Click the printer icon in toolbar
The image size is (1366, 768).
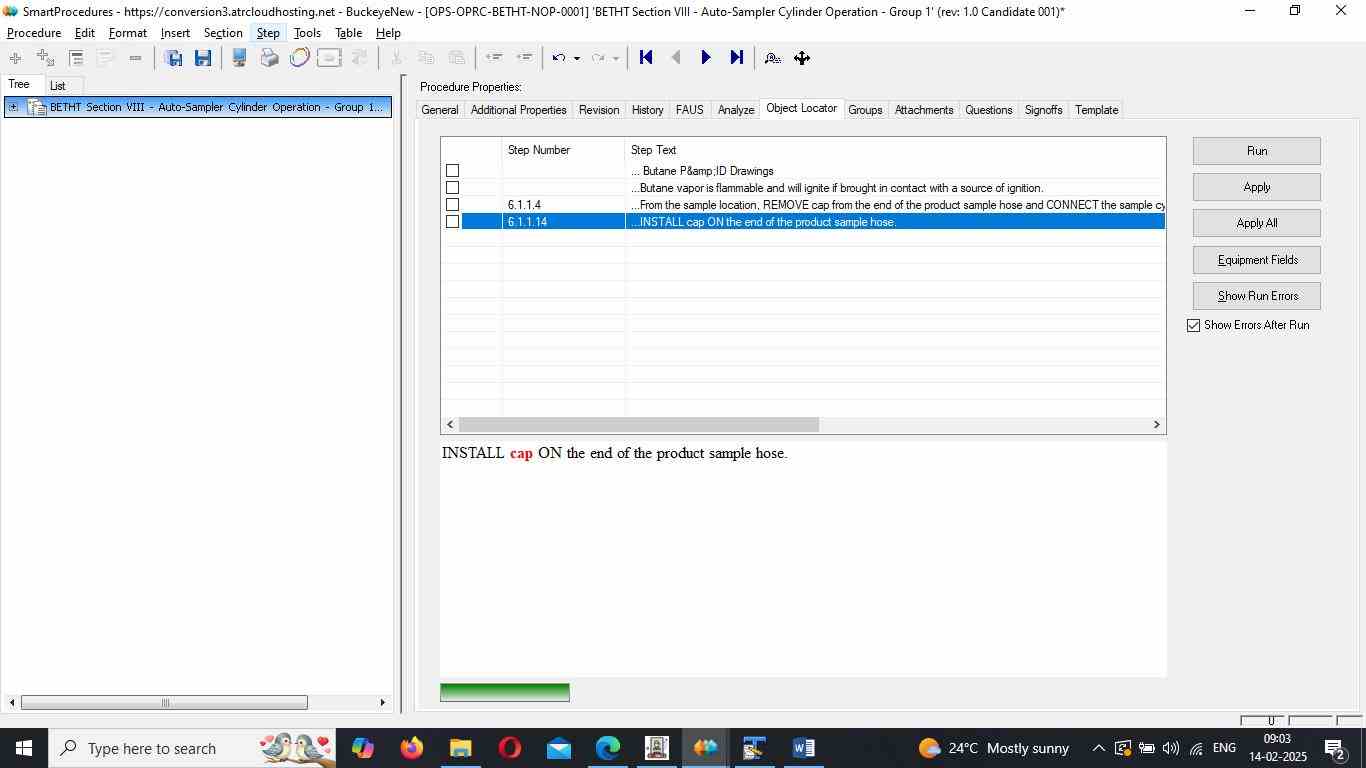click(269, 58)
